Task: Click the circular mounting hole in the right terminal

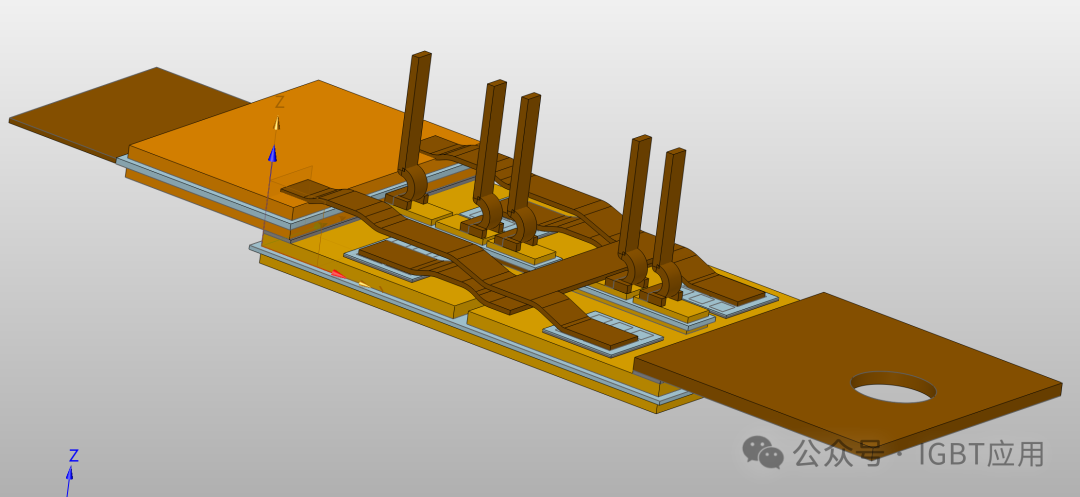Action: tap(893, 387)
